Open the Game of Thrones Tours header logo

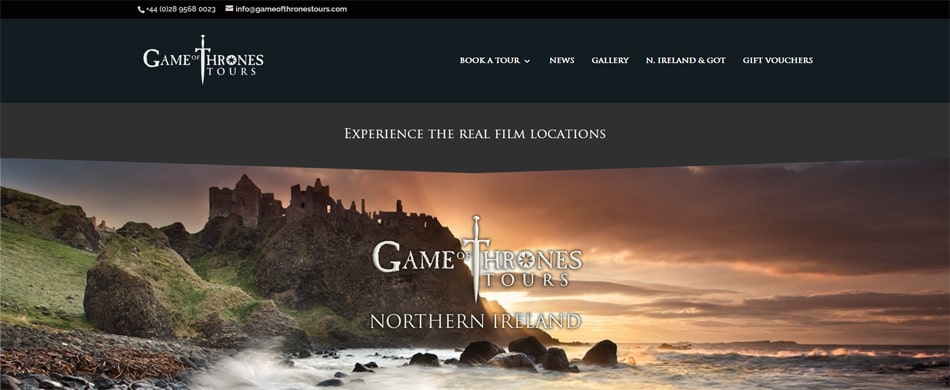204,59
